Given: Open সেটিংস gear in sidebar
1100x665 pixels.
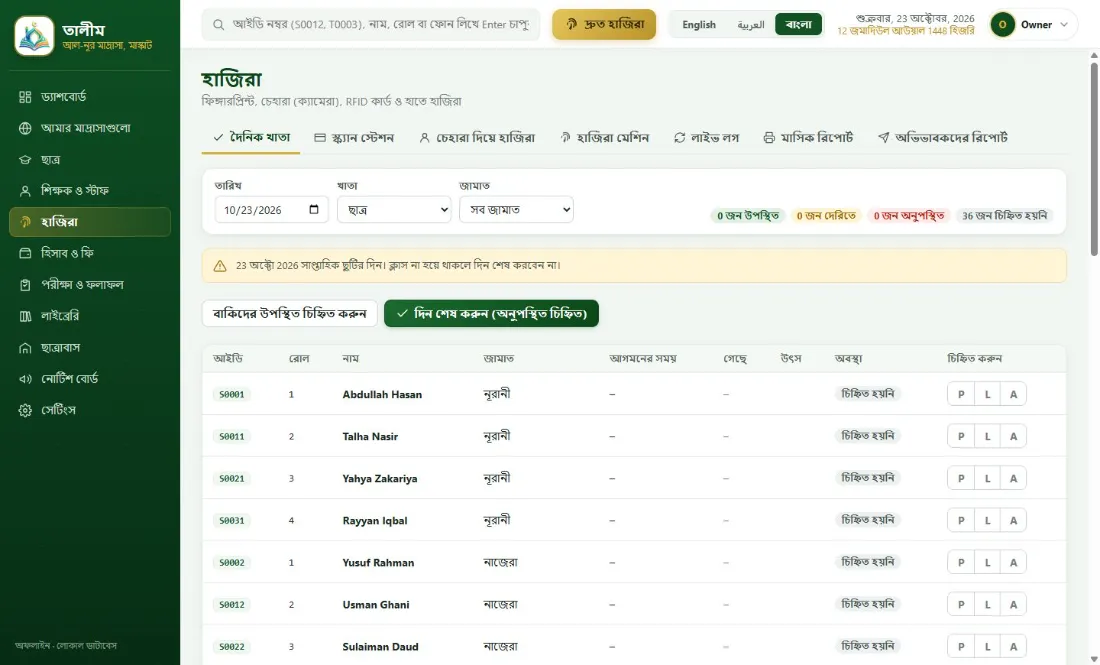Looking at the screenshot, I should click(90, 410).
